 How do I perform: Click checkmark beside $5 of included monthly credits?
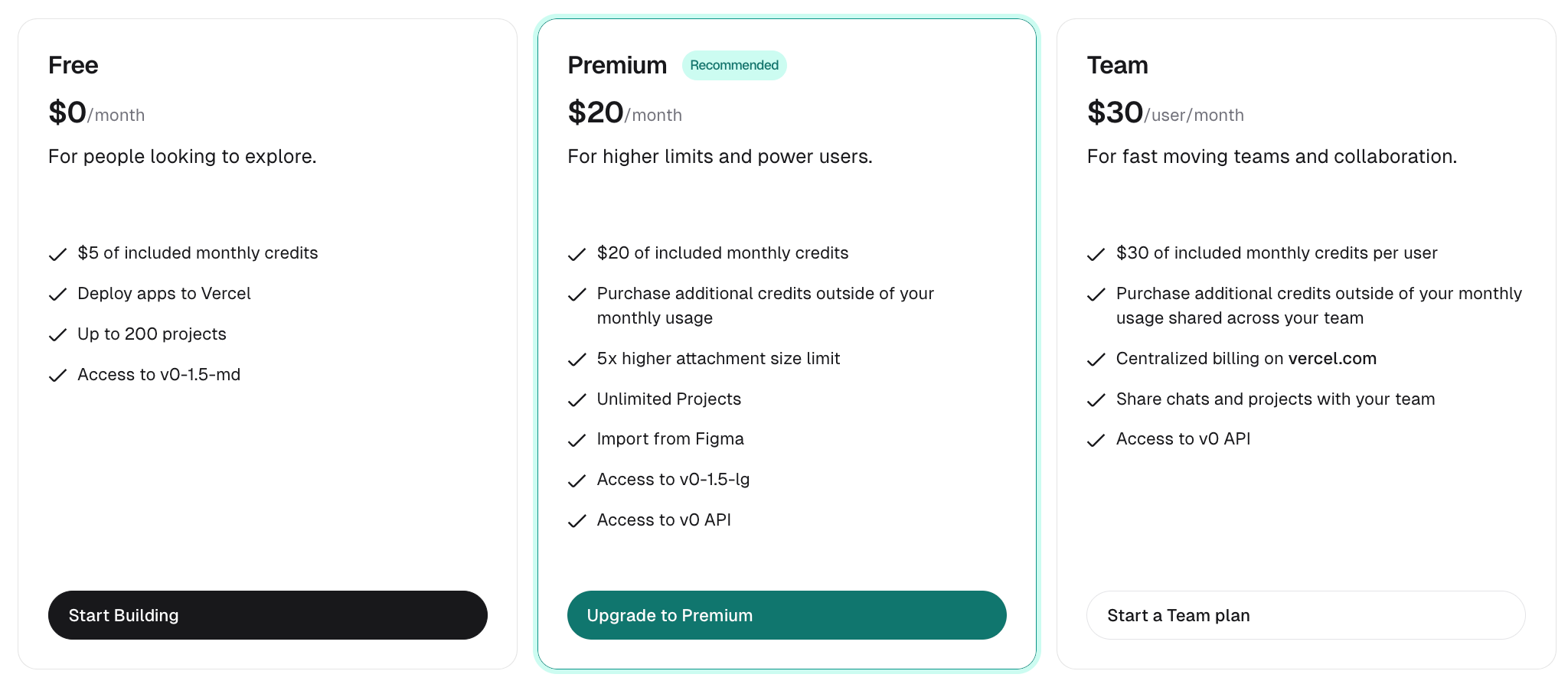coord(57,255)
